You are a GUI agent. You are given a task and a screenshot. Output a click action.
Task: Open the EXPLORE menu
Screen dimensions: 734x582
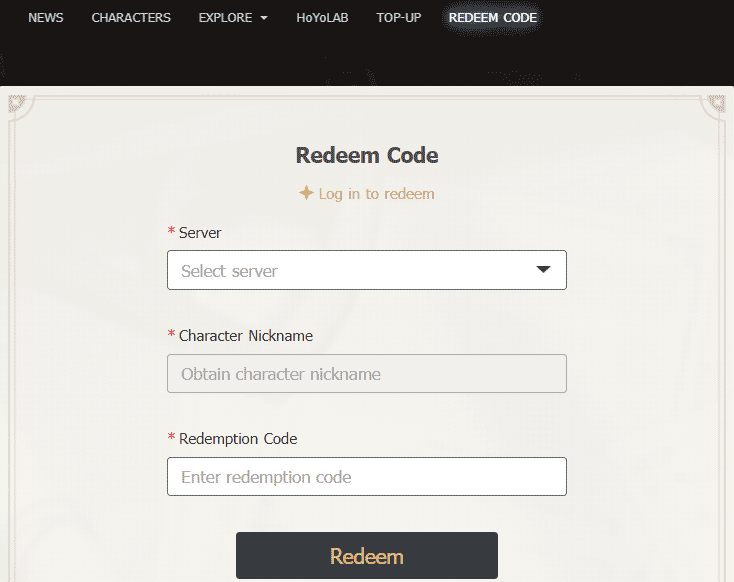pos(226,18)
